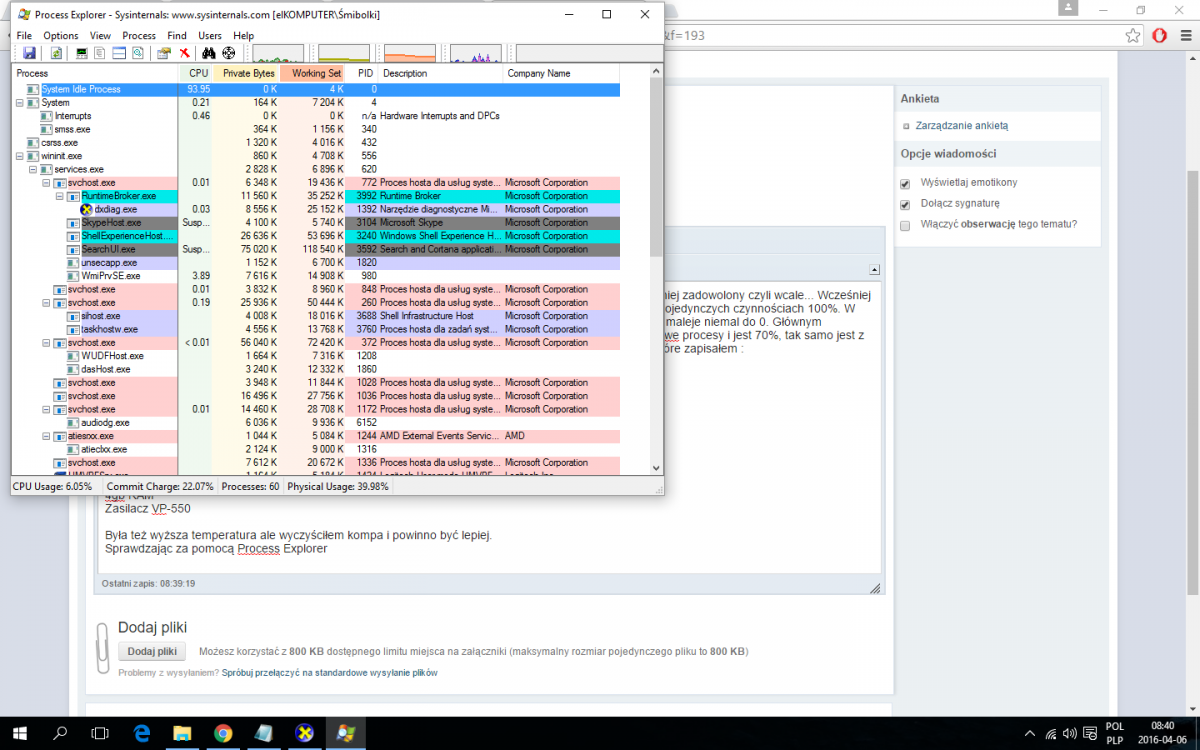Viewport: 1200px width, 750px height.
Task: Collapse the wininit.exe tree node
Action: 20,156
